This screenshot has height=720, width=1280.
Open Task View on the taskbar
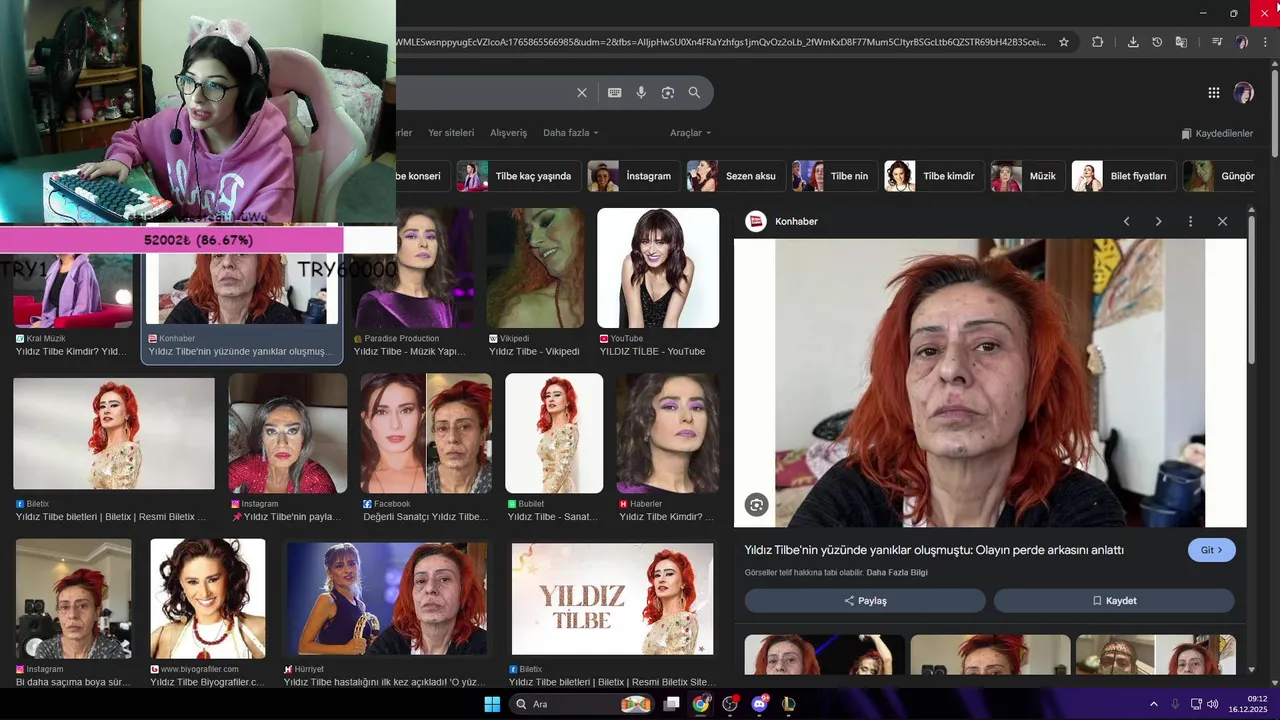[672, 704]
